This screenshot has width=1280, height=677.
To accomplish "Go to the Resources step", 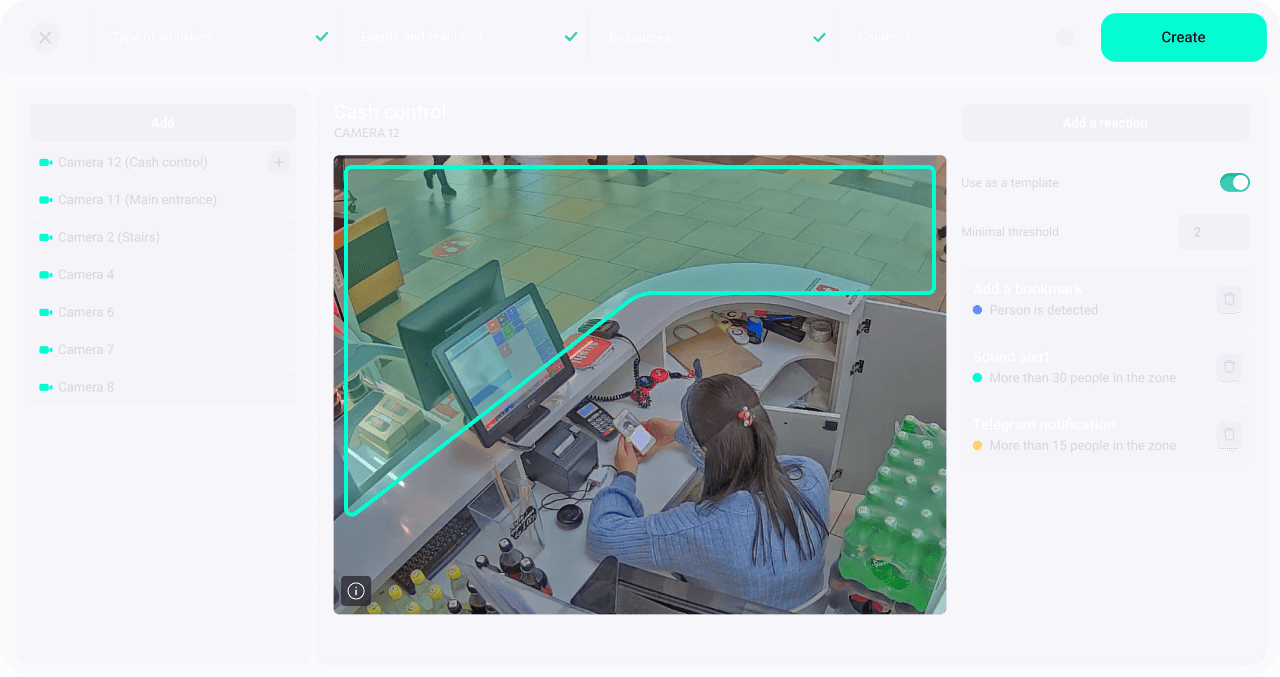I will coord(639,37).
